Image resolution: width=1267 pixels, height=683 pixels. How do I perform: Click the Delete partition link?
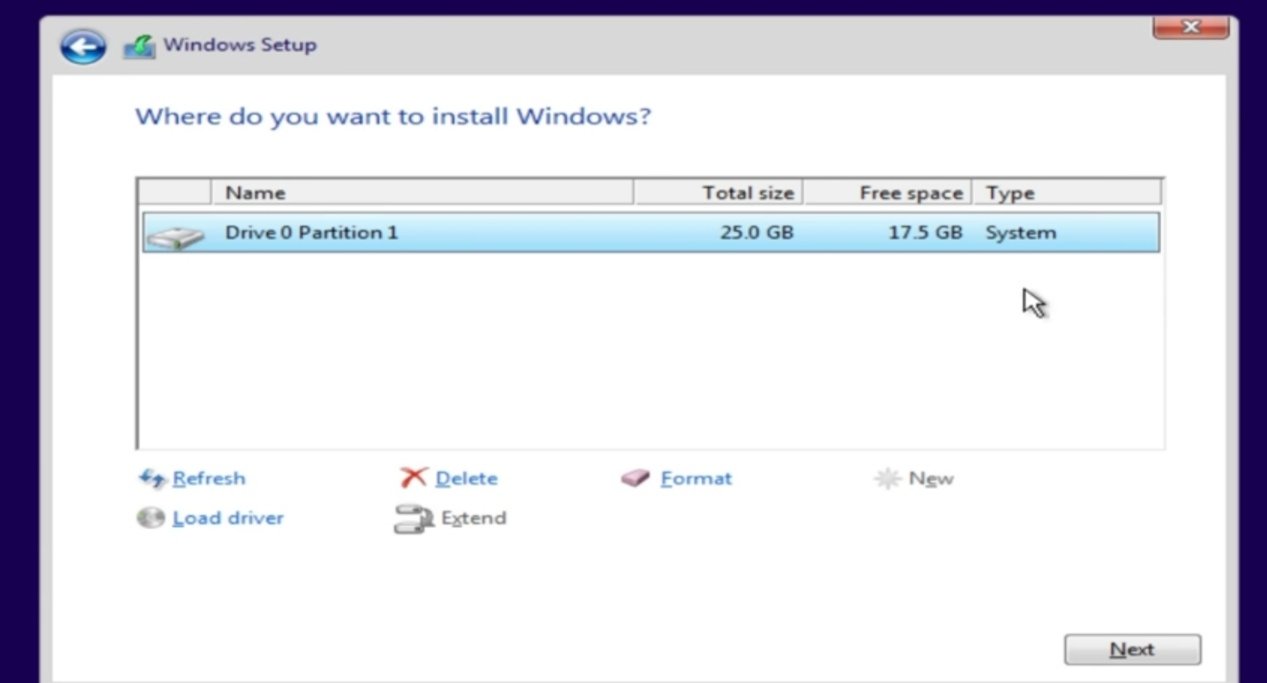pyautogui.click(x=466, y=479)
